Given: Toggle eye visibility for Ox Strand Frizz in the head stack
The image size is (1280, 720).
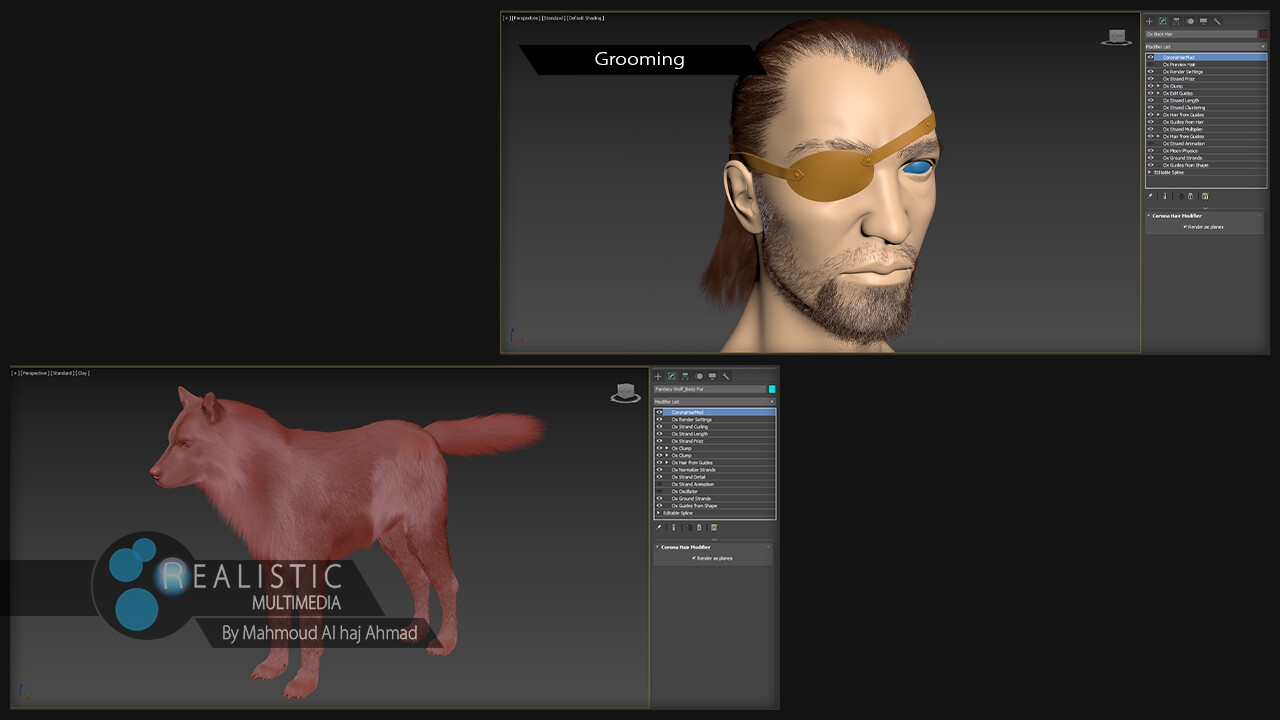Looking at the screenshot, I should pyautogui.click(x=1150, y=79).
